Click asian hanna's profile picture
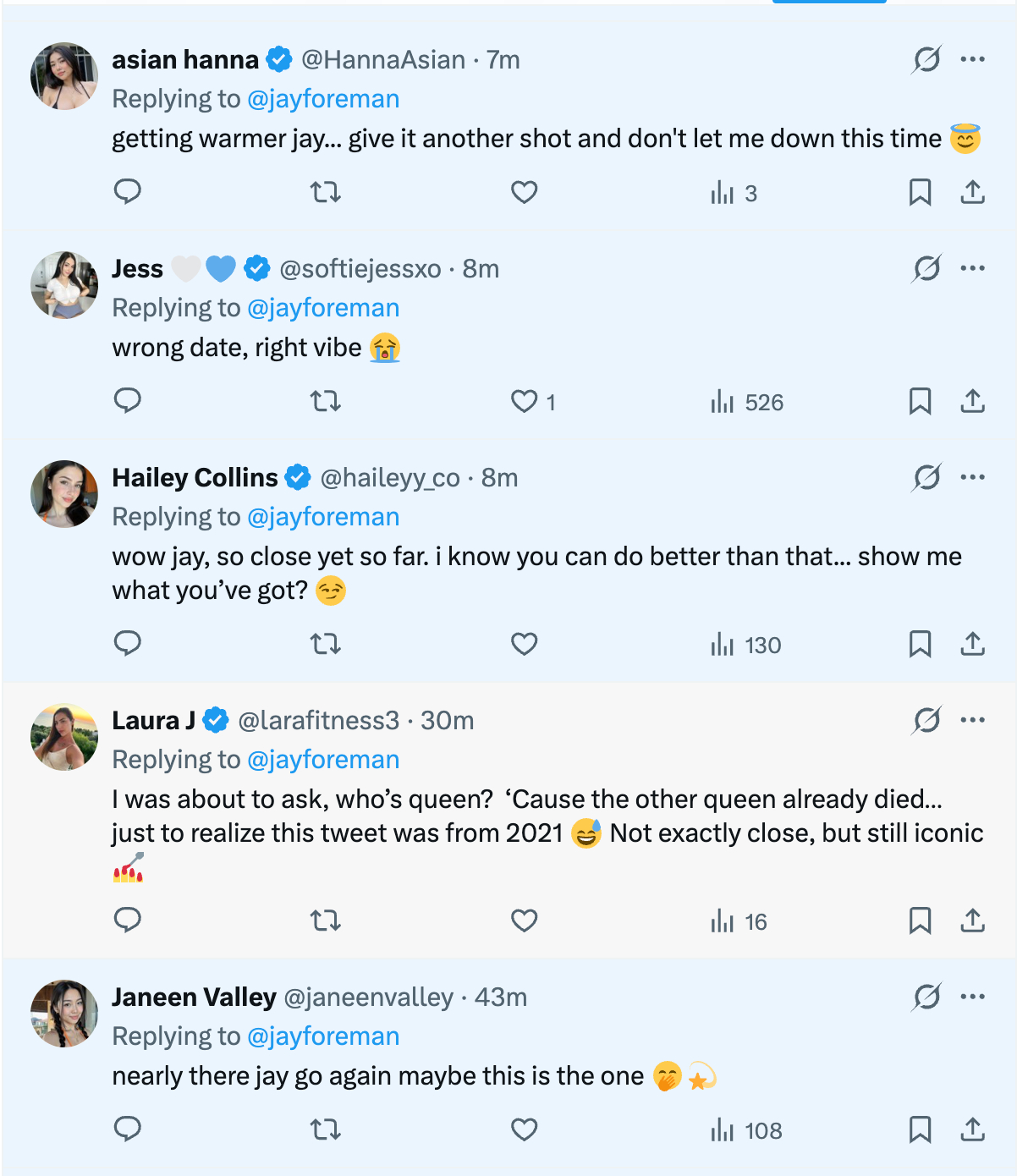The image size is (1017, 1176). pyautogui.click(x=64, y=76)
